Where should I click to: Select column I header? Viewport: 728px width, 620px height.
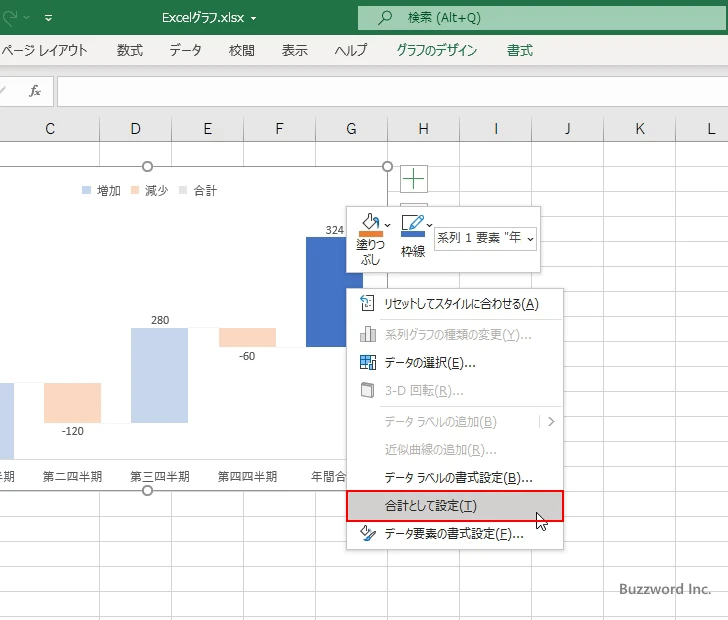tap(495, 129)
